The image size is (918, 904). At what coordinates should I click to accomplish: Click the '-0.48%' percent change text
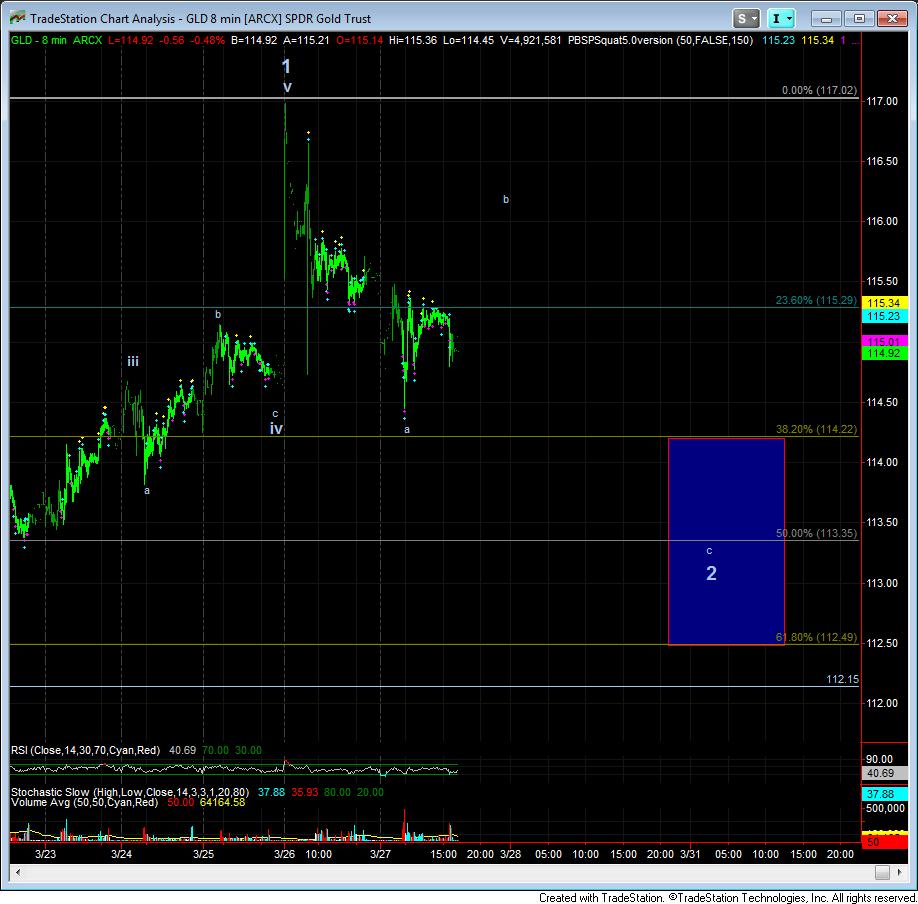[x=208, y=40]
